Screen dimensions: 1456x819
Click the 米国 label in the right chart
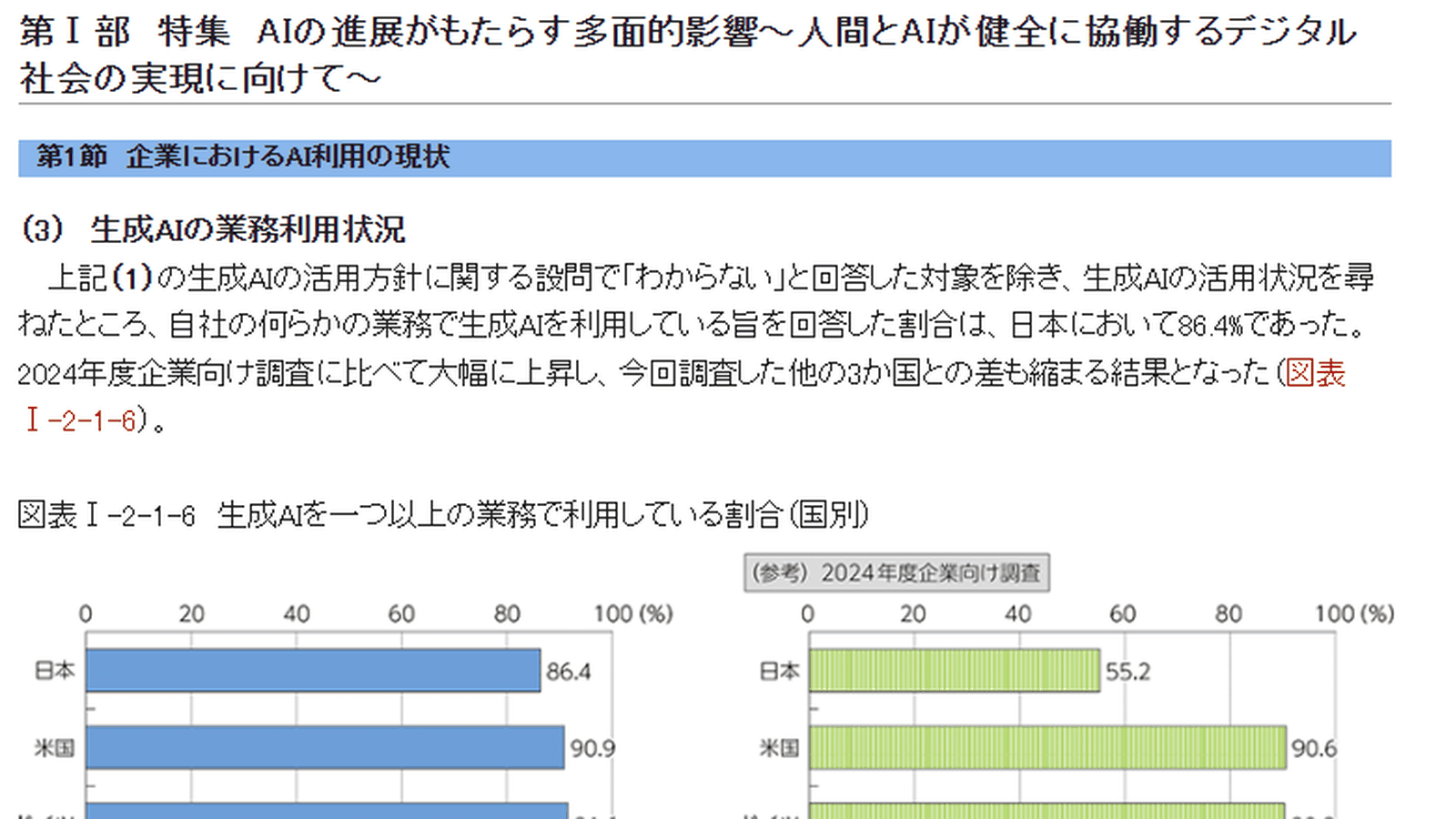(779, 748)
